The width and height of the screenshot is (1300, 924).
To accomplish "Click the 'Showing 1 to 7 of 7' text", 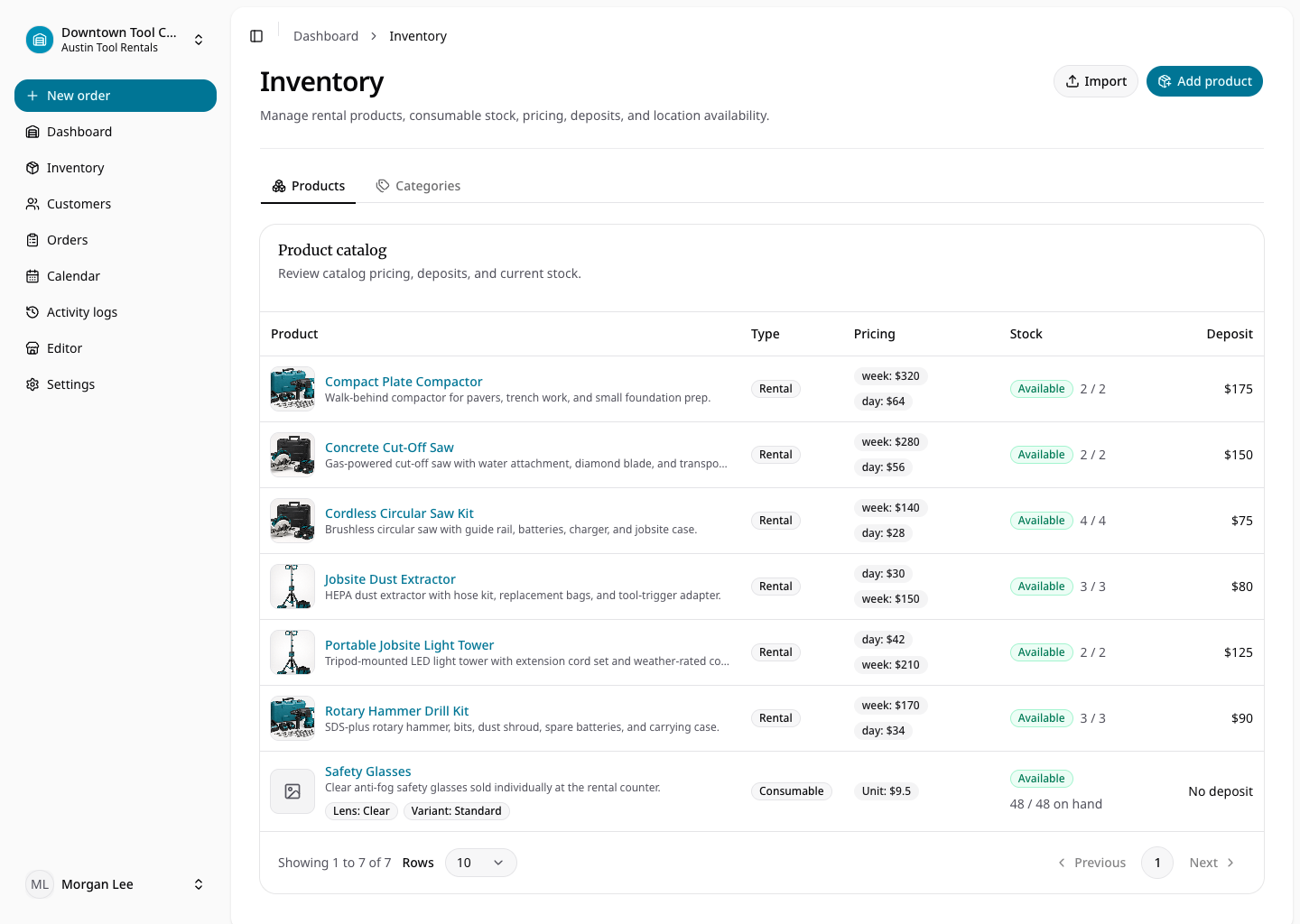I will (x=334, y=863).
